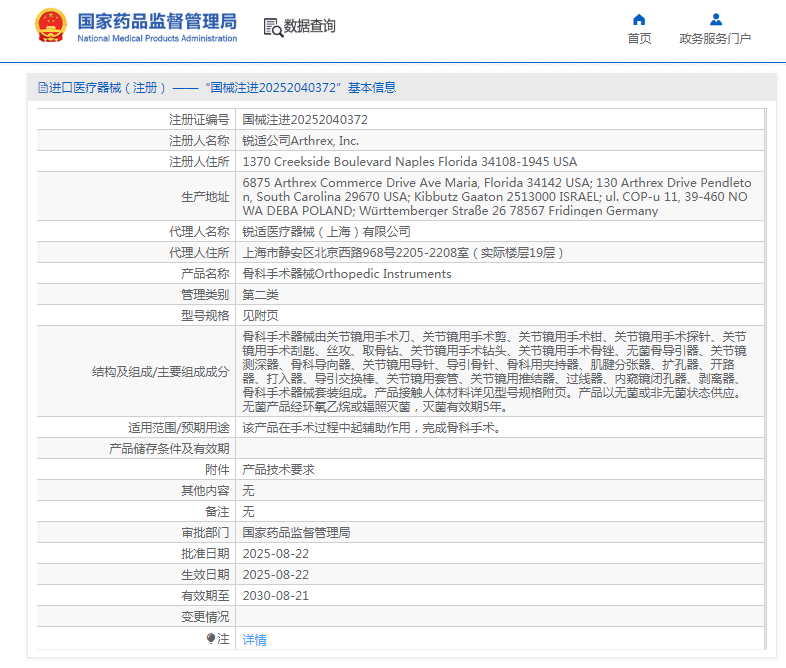This screenshot has height=668, width=786.
Task: Click the 结构及组成/主要组成成分 label
Action: (x=160, y=372)
